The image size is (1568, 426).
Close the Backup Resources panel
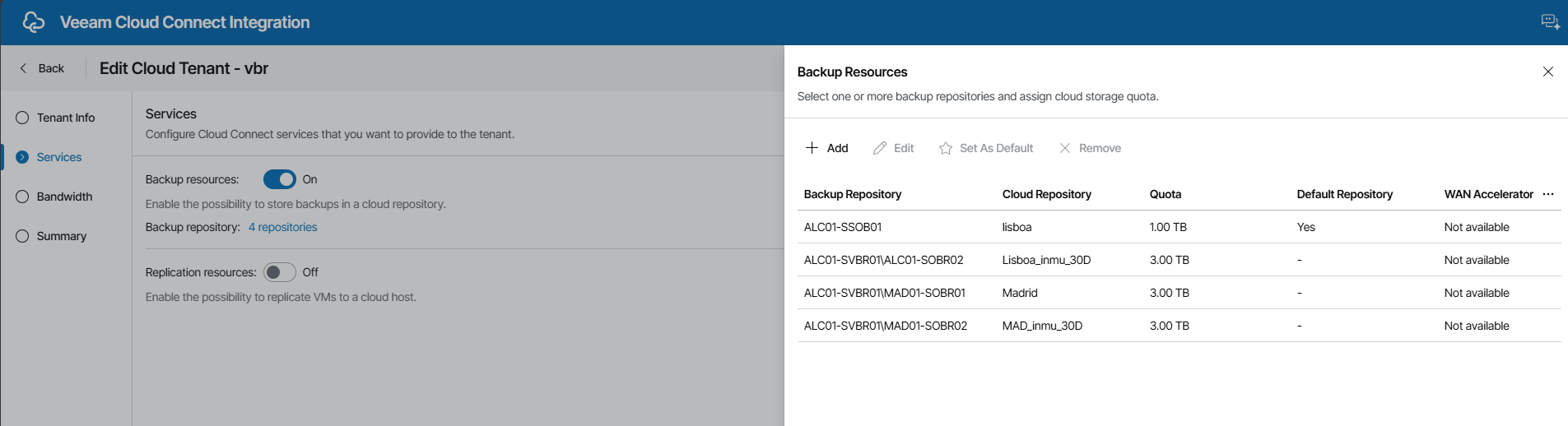pyautogui.click(x=1547, y=72)
